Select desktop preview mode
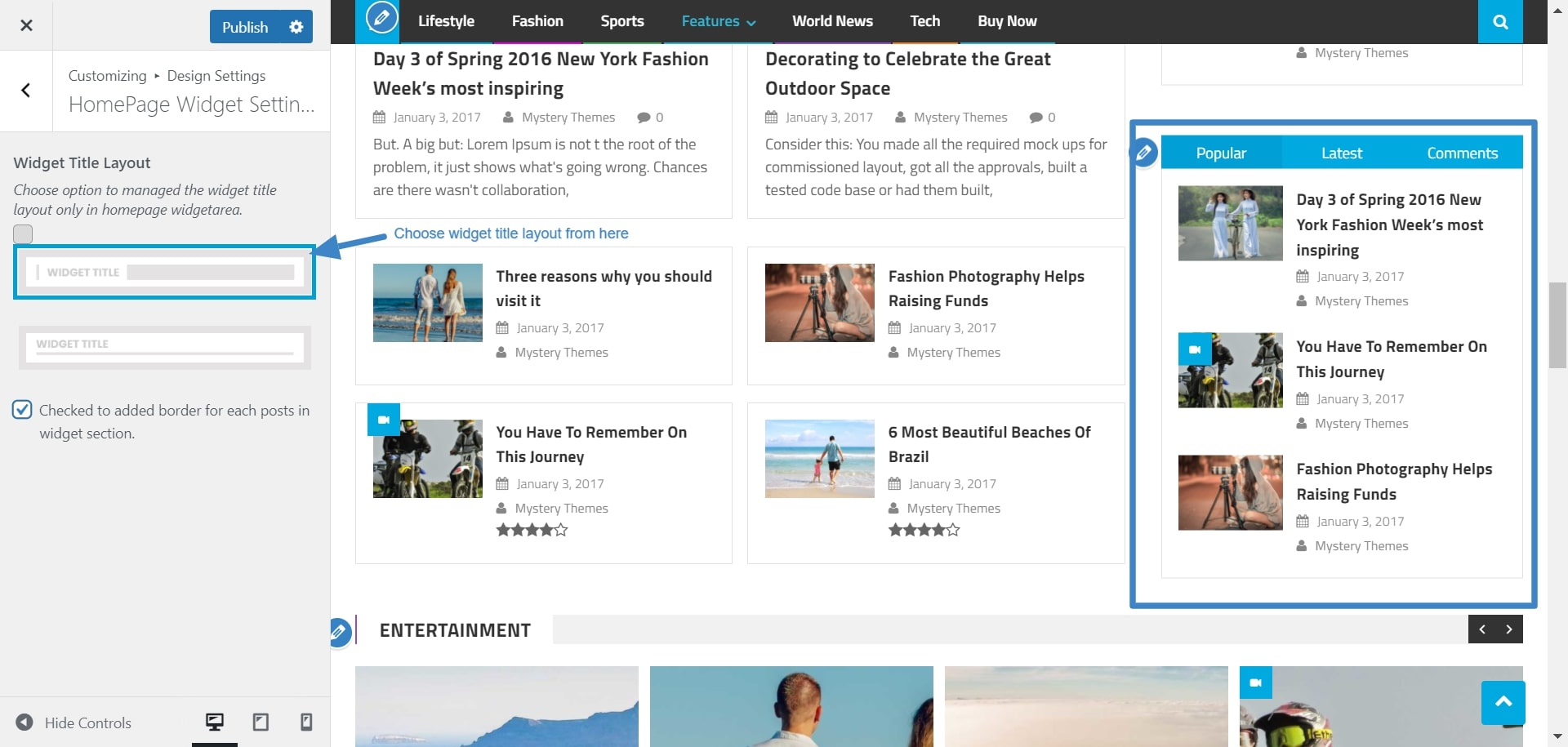This screenshot has height=747, width=1568. point(214,722)
